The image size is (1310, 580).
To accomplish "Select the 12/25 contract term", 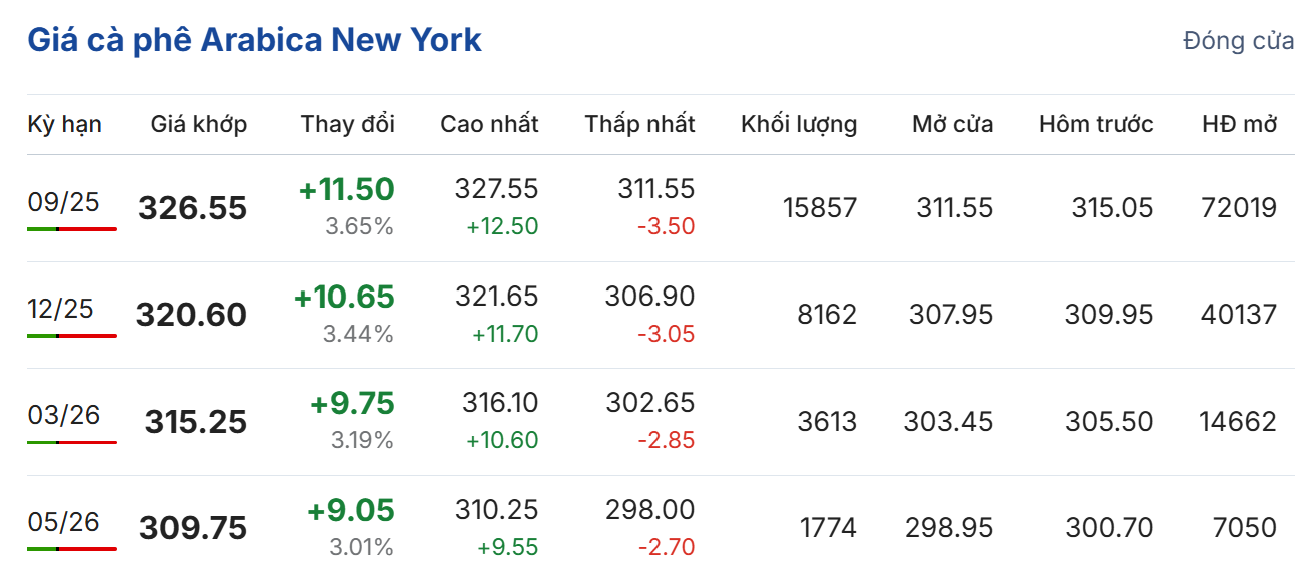I will tap(64, 309).
